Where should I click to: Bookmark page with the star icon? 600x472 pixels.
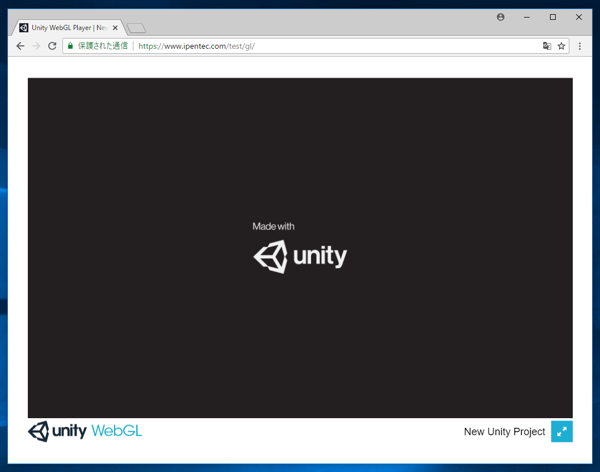[x=561, y=46]
